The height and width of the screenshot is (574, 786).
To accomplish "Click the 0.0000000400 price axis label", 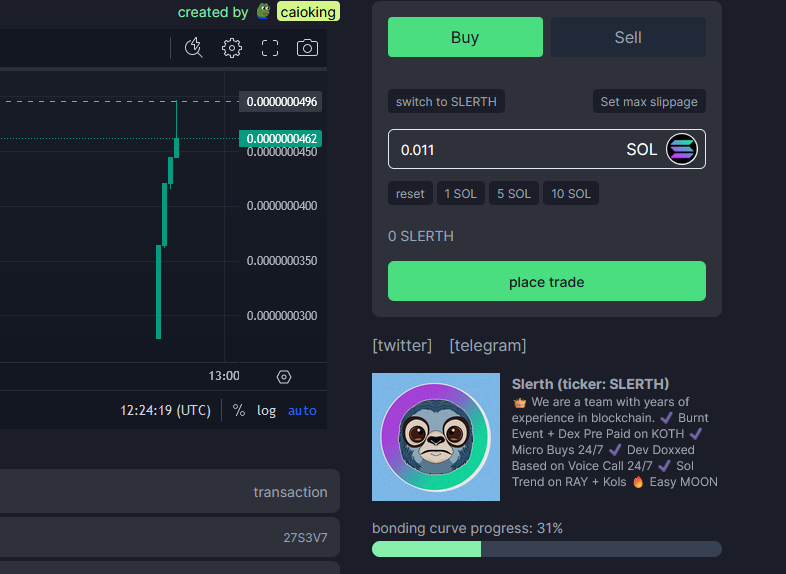I will (x=282, y=206).
